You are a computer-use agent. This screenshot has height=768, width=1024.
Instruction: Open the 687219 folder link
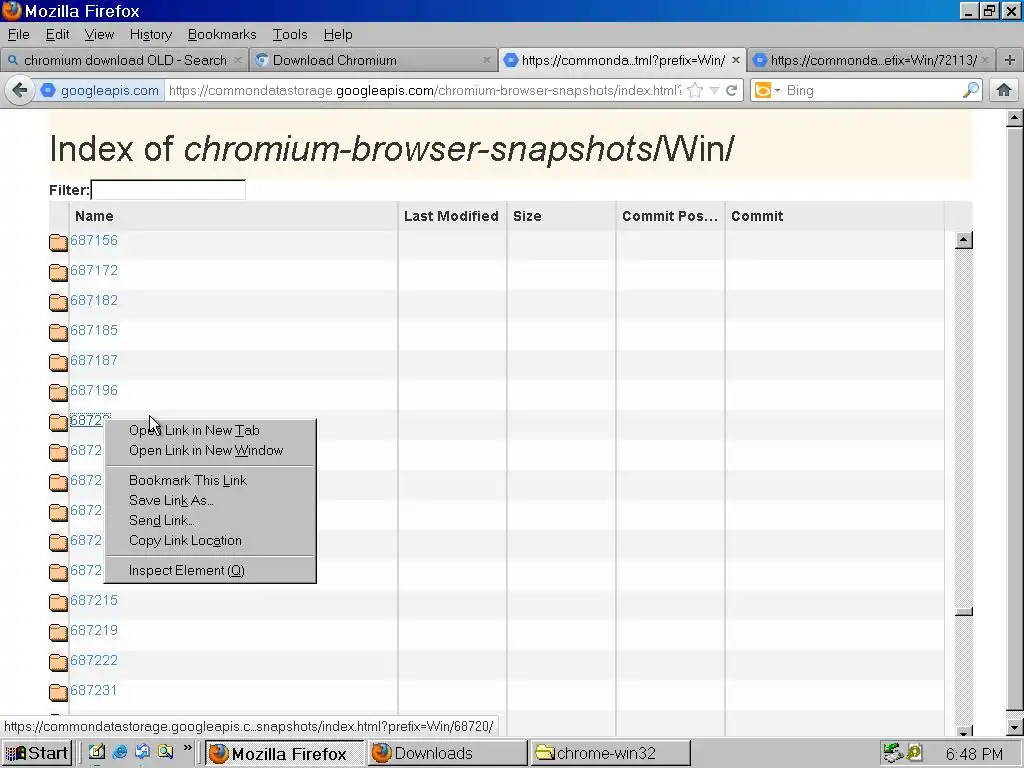(x=94, y=630)
